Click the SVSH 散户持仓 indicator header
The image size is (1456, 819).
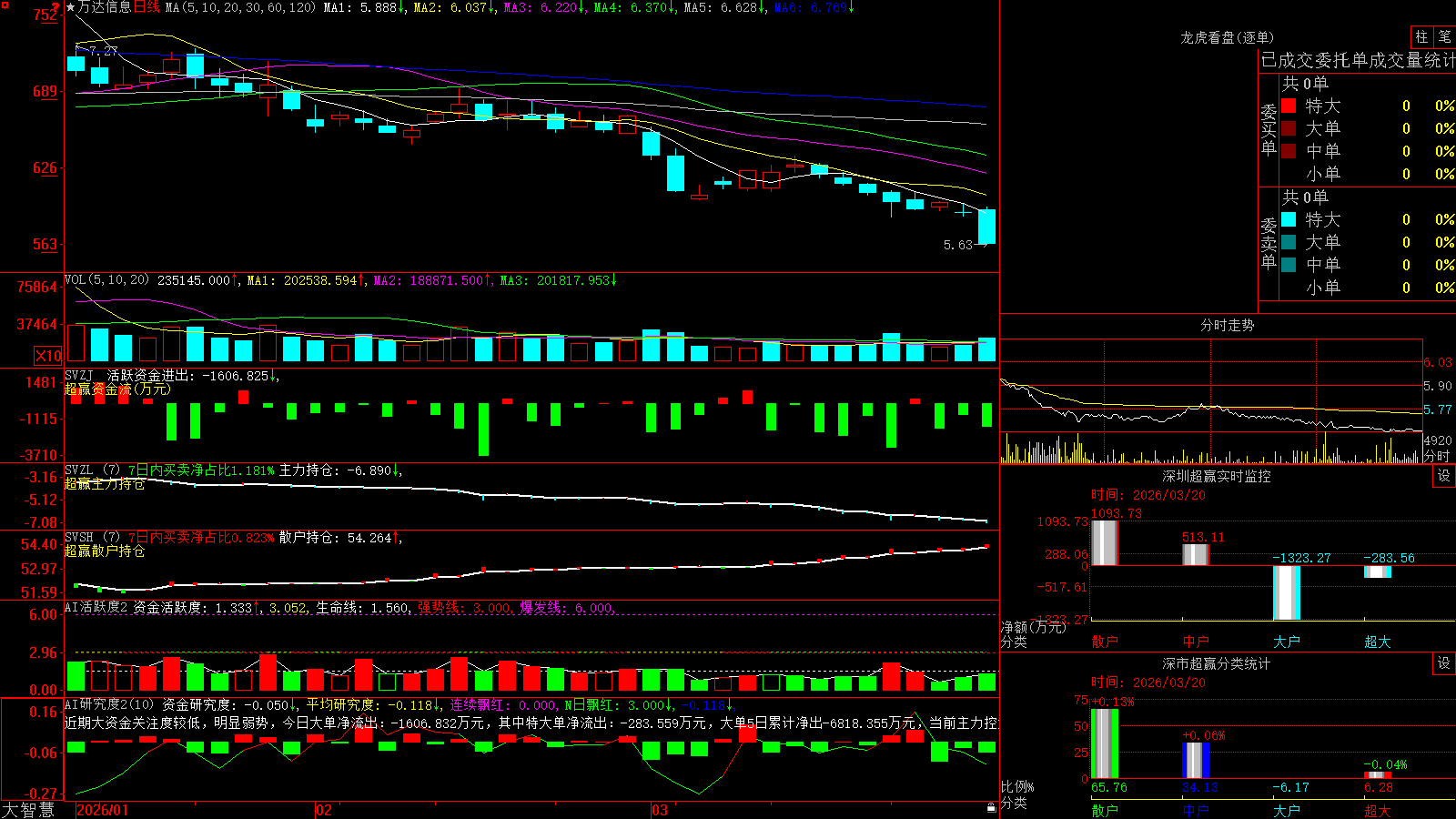click(x=232, y=538)
